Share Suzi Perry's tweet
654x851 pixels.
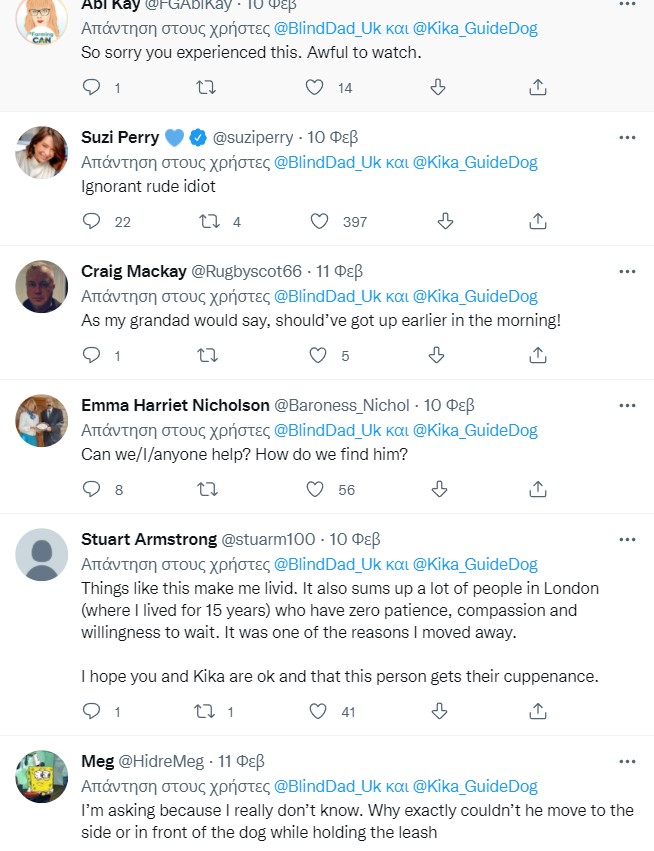(537, 221)
